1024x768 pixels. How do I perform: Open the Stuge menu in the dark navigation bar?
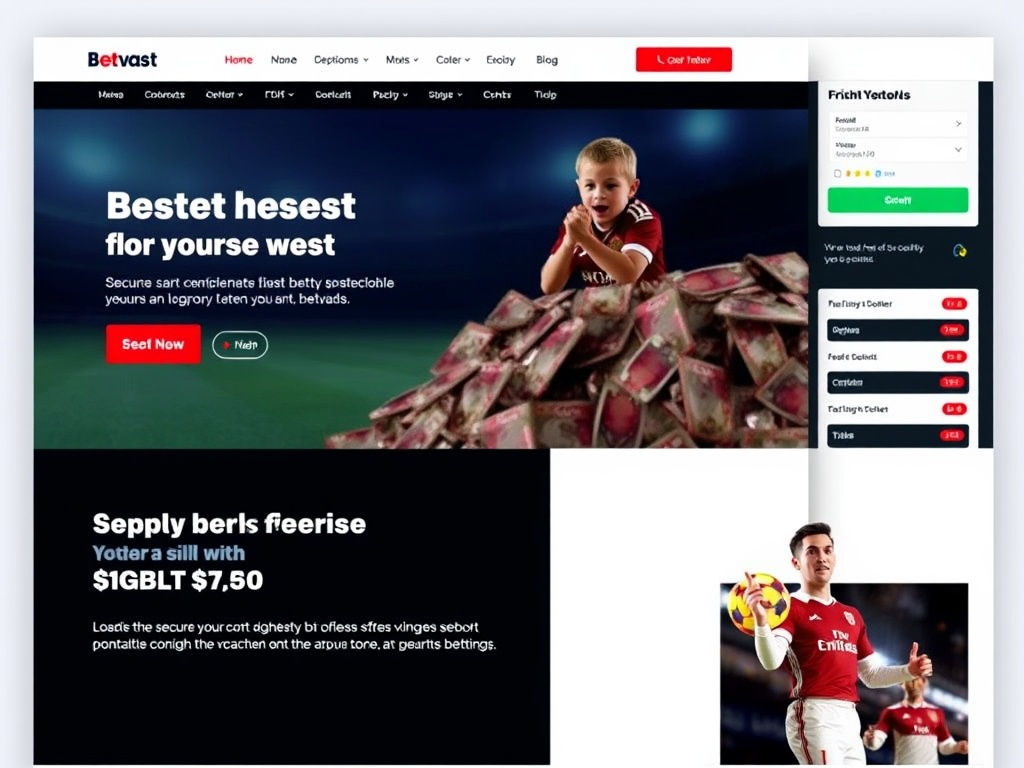pyautogui.click(x=445, y=95)
